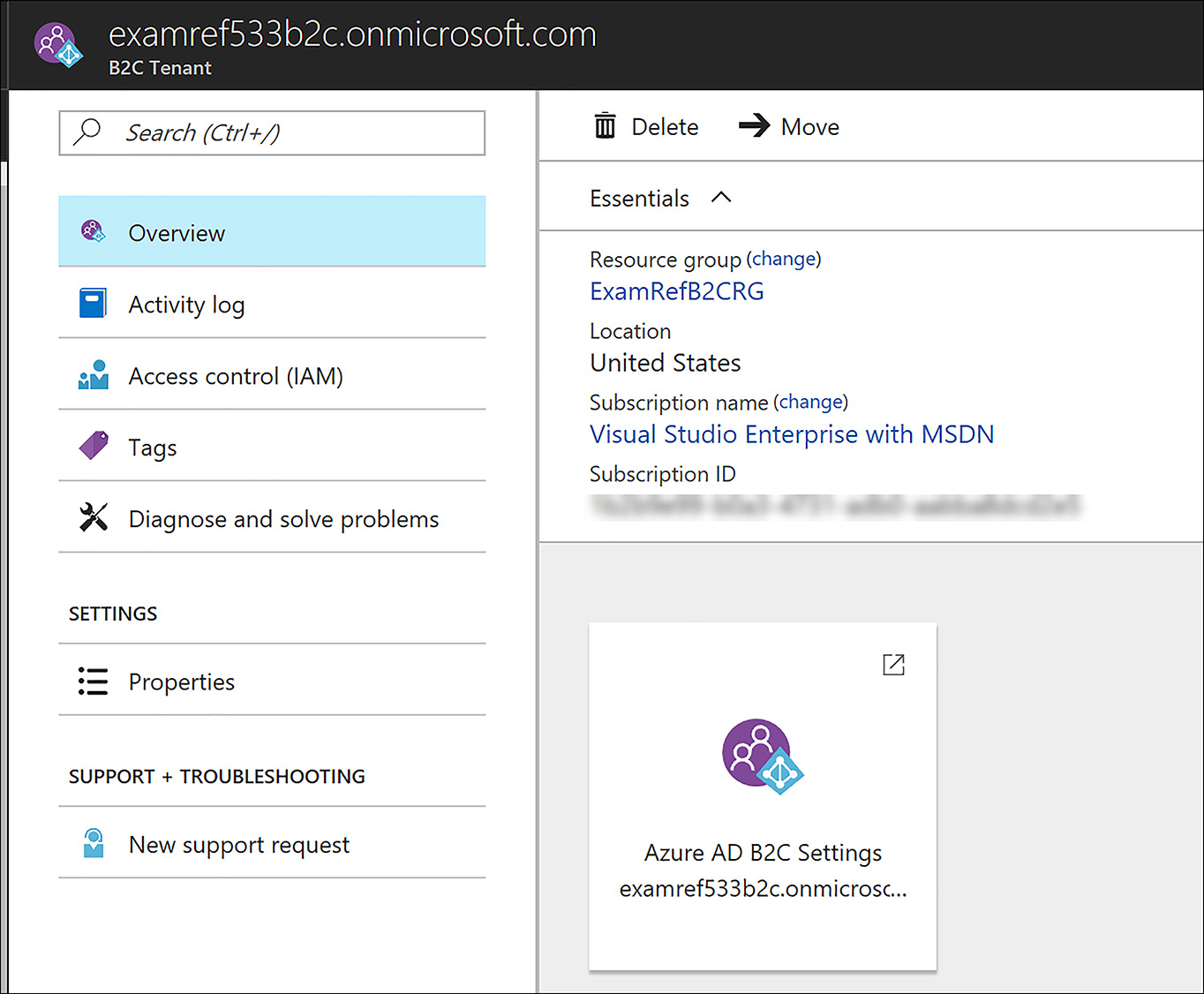
Task: Collapse the Essentials section chevron
Action: coord(721,197)
